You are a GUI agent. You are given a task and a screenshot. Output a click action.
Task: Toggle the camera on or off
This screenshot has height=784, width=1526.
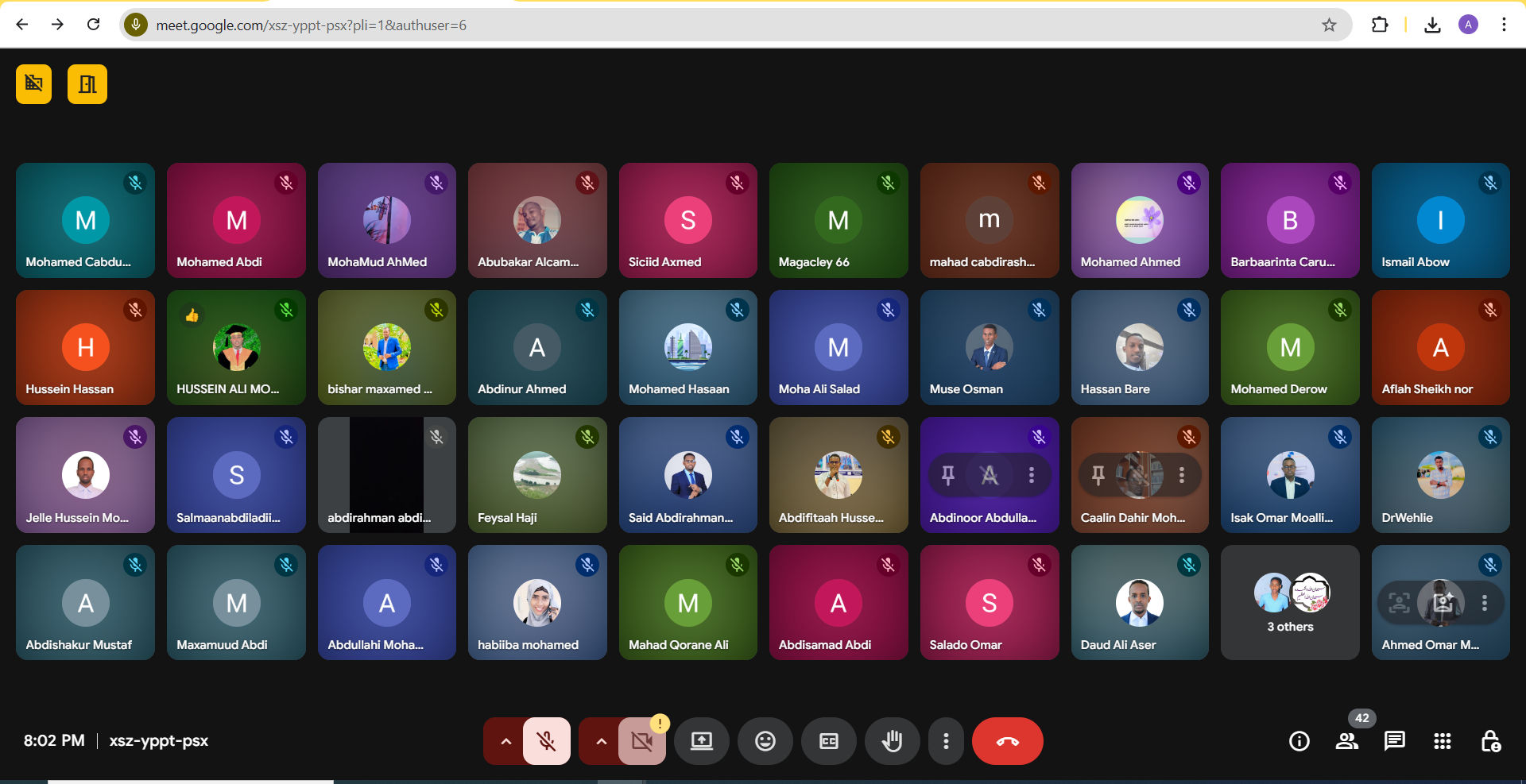point(641,741)
